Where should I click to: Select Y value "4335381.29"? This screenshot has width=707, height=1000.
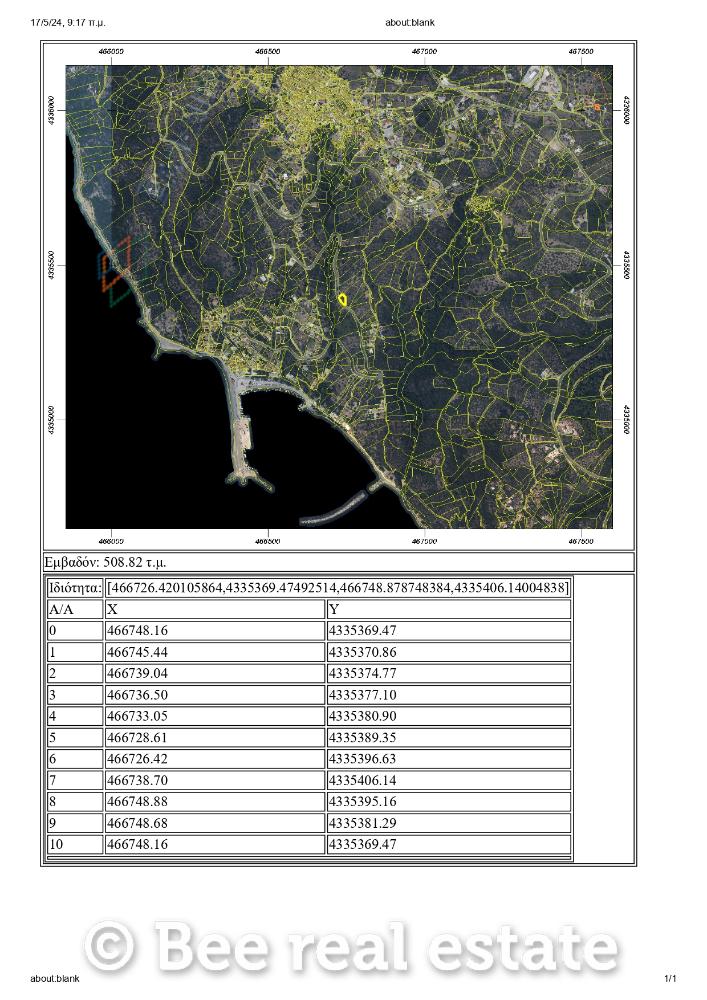point(362,823)
